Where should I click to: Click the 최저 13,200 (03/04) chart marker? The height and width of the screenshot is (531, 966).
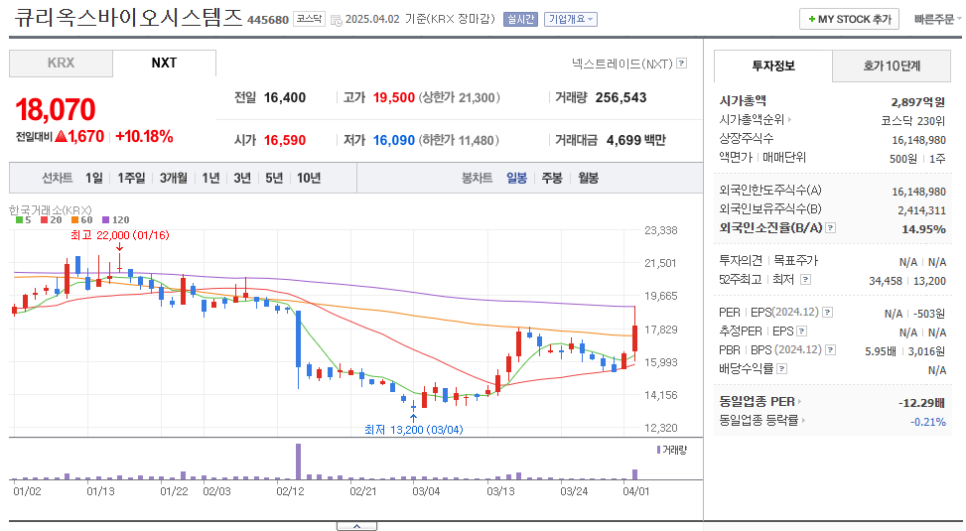click(413, 429)
